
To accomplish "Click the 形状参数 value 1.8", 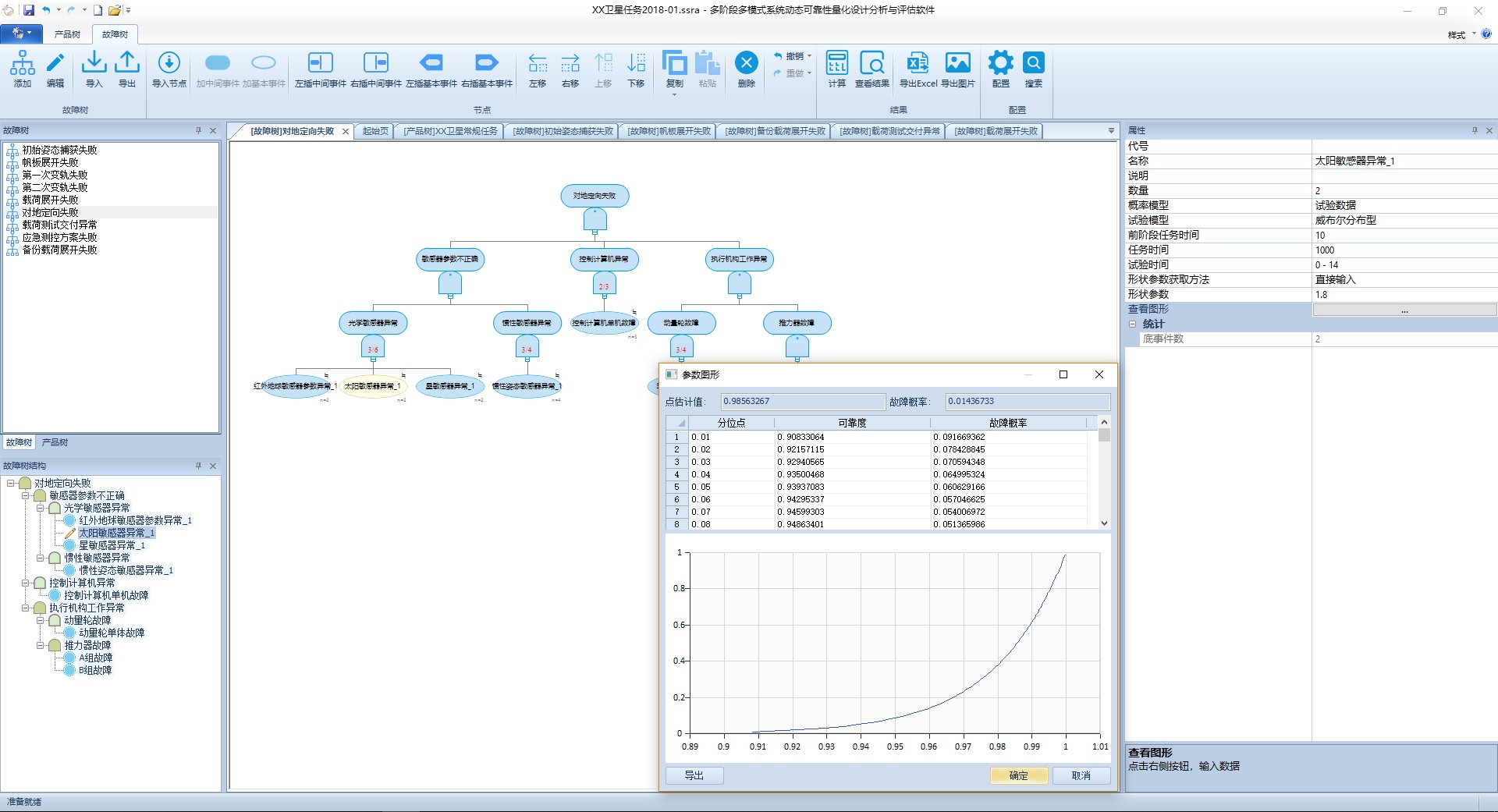I will pos(1404,295).
